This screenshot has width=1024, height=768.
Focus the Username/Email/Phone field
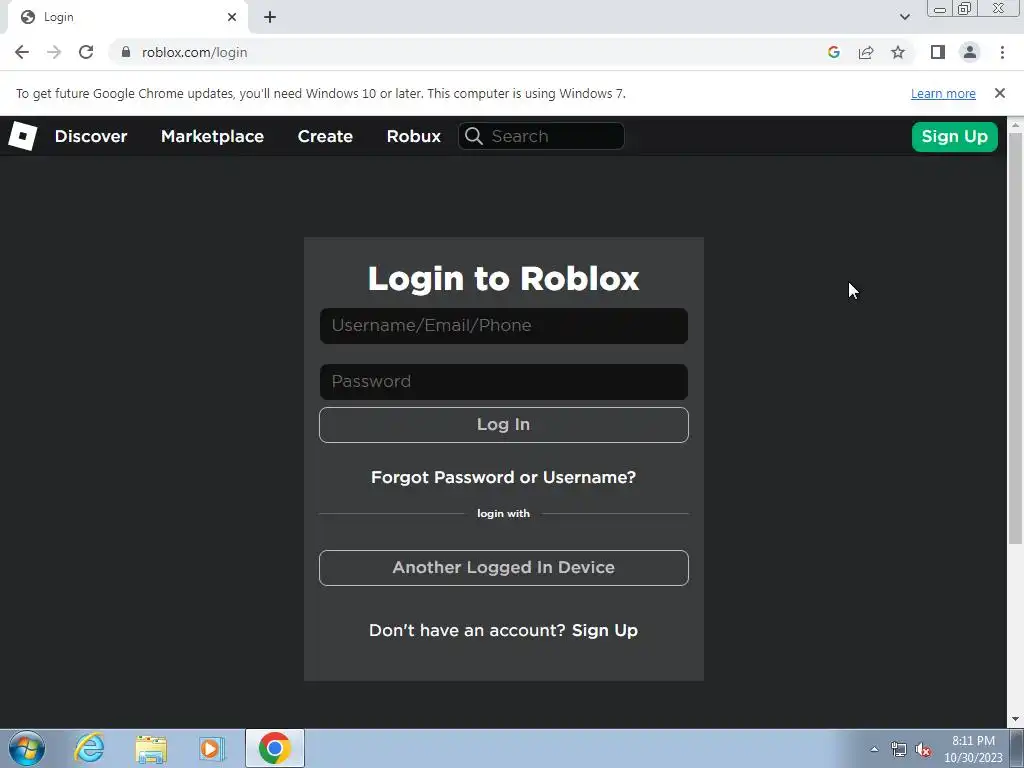coord(504,326)
